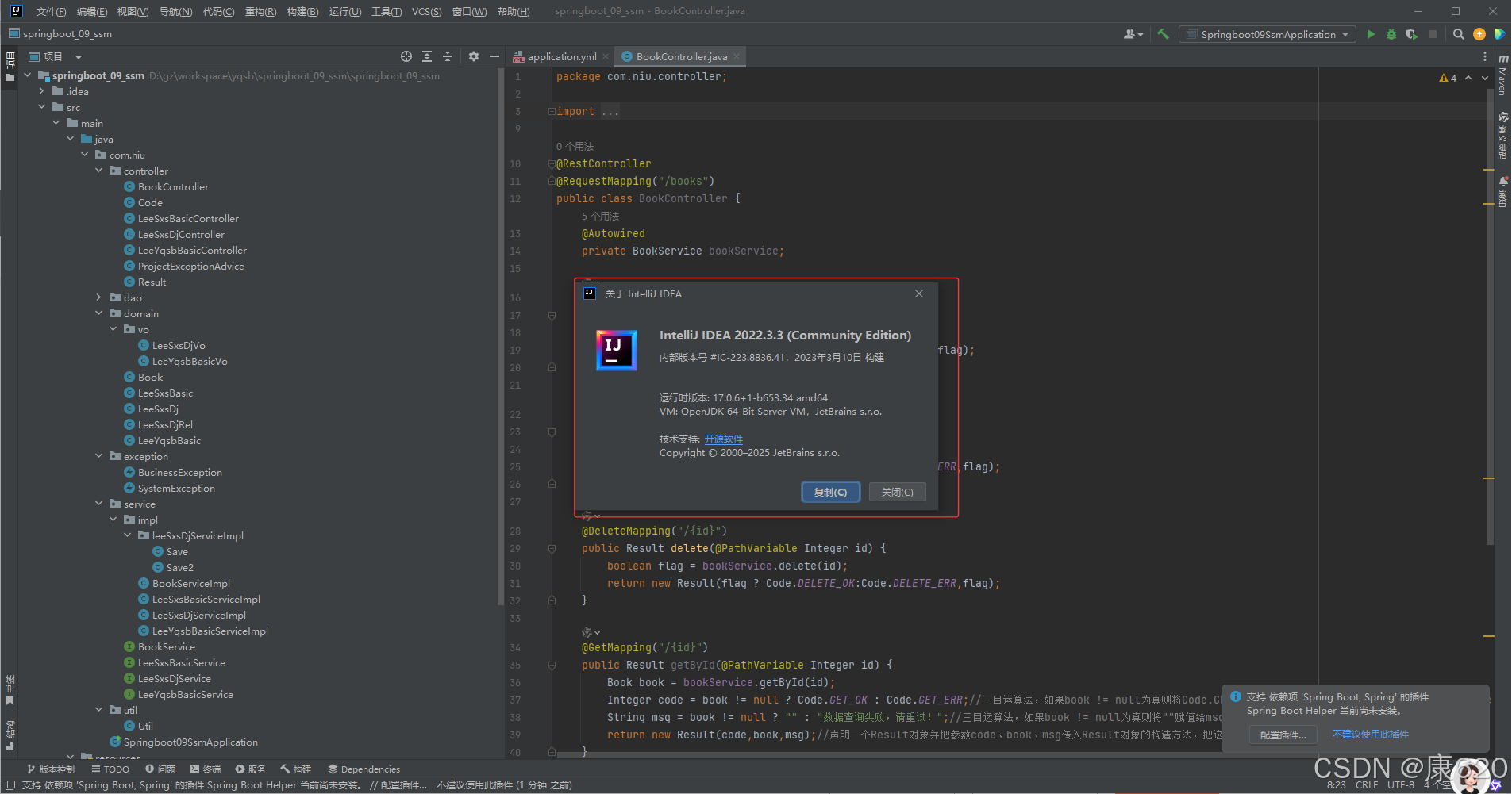
Task: Open the Build tool window
Action: [296, 769]
